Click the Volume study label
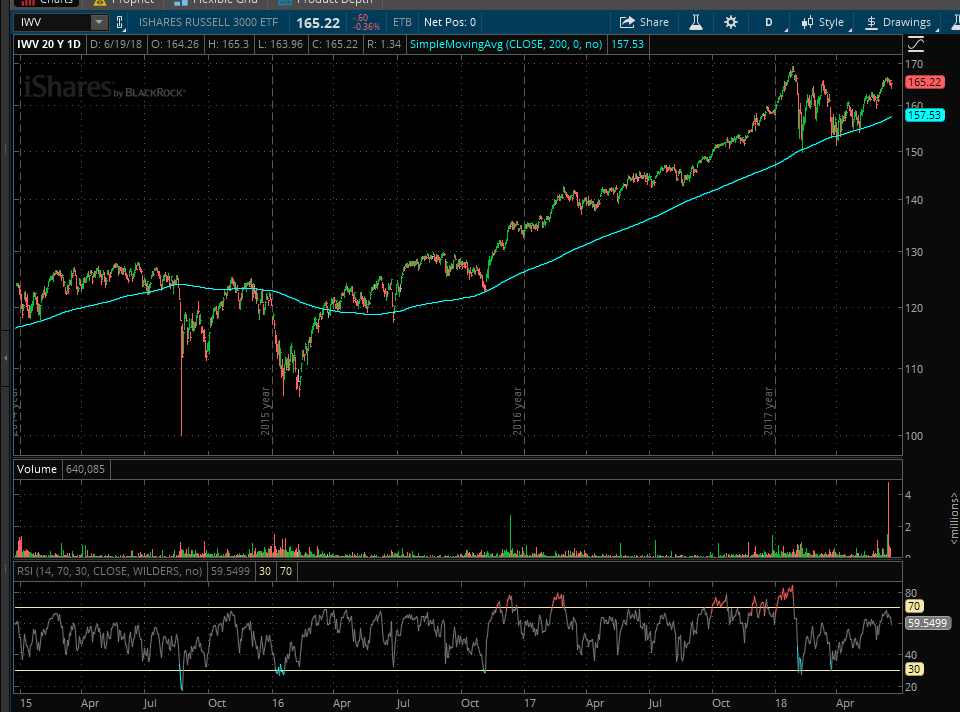 tap(37, 470)
